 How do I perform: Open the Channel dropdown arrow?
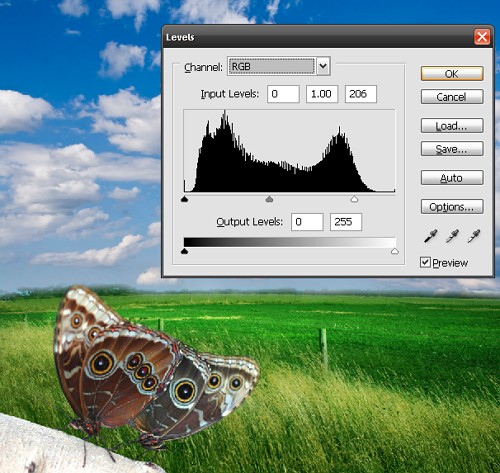pos(323,66)
